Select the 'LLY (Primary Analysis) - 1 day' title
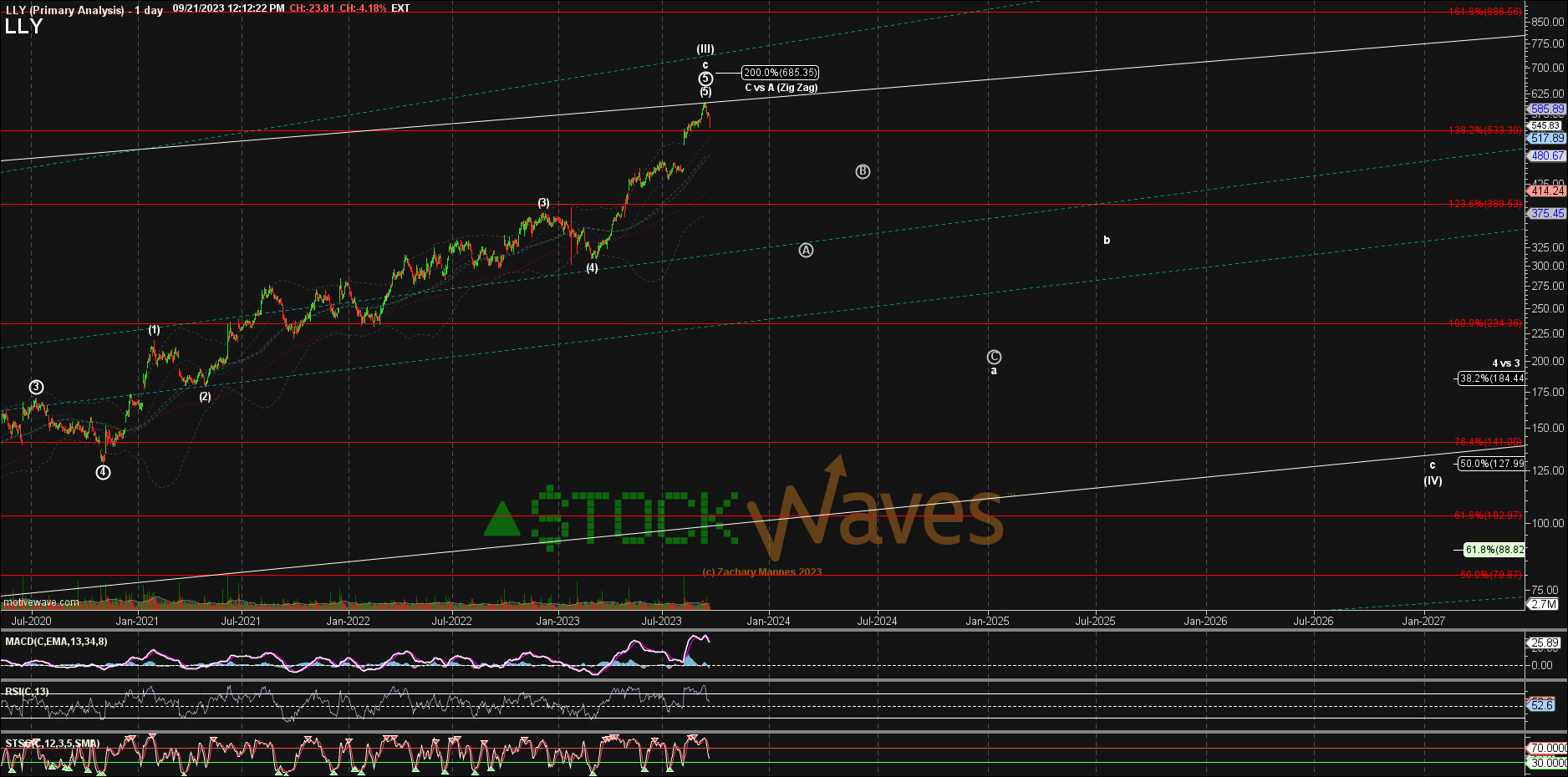Image resolution: width=1568 pixels, height=777 pixels. [x=84, y=10]
